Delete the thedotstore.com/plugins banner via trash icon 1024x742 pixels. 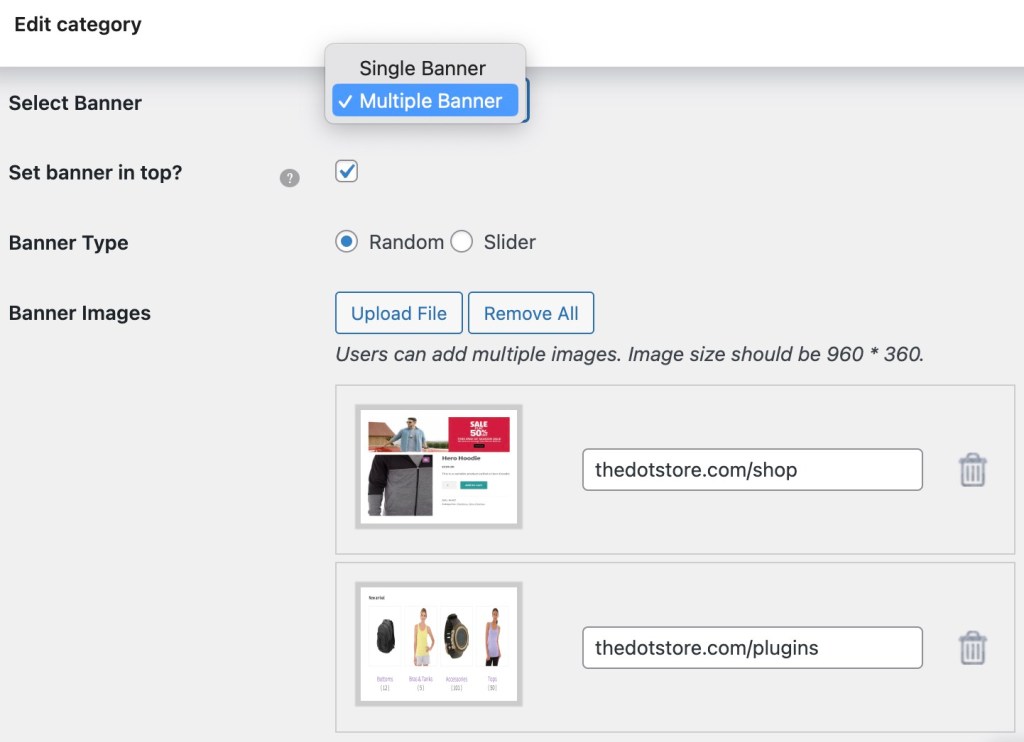point(972,648)
